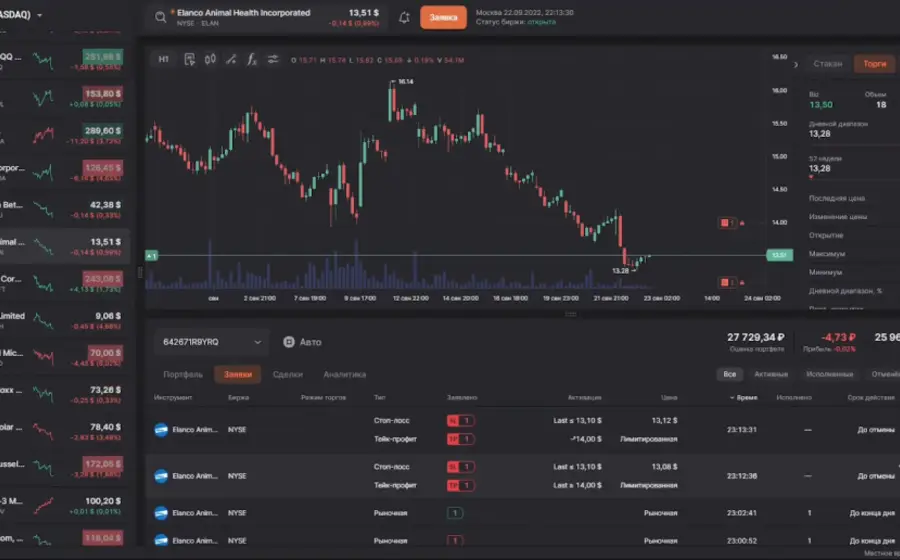Screen dimensions: 900x560
Task: Select the drawing tools line icon
Action: 231,59
